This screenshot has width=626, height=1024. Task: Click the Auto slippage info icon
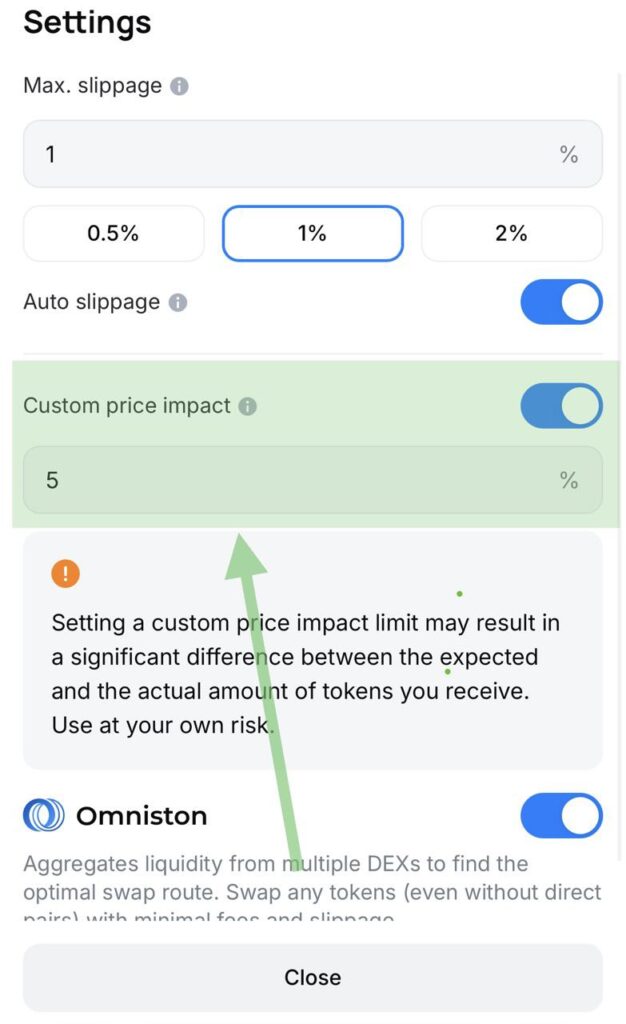pyautogui.click(x=178, y=302)
